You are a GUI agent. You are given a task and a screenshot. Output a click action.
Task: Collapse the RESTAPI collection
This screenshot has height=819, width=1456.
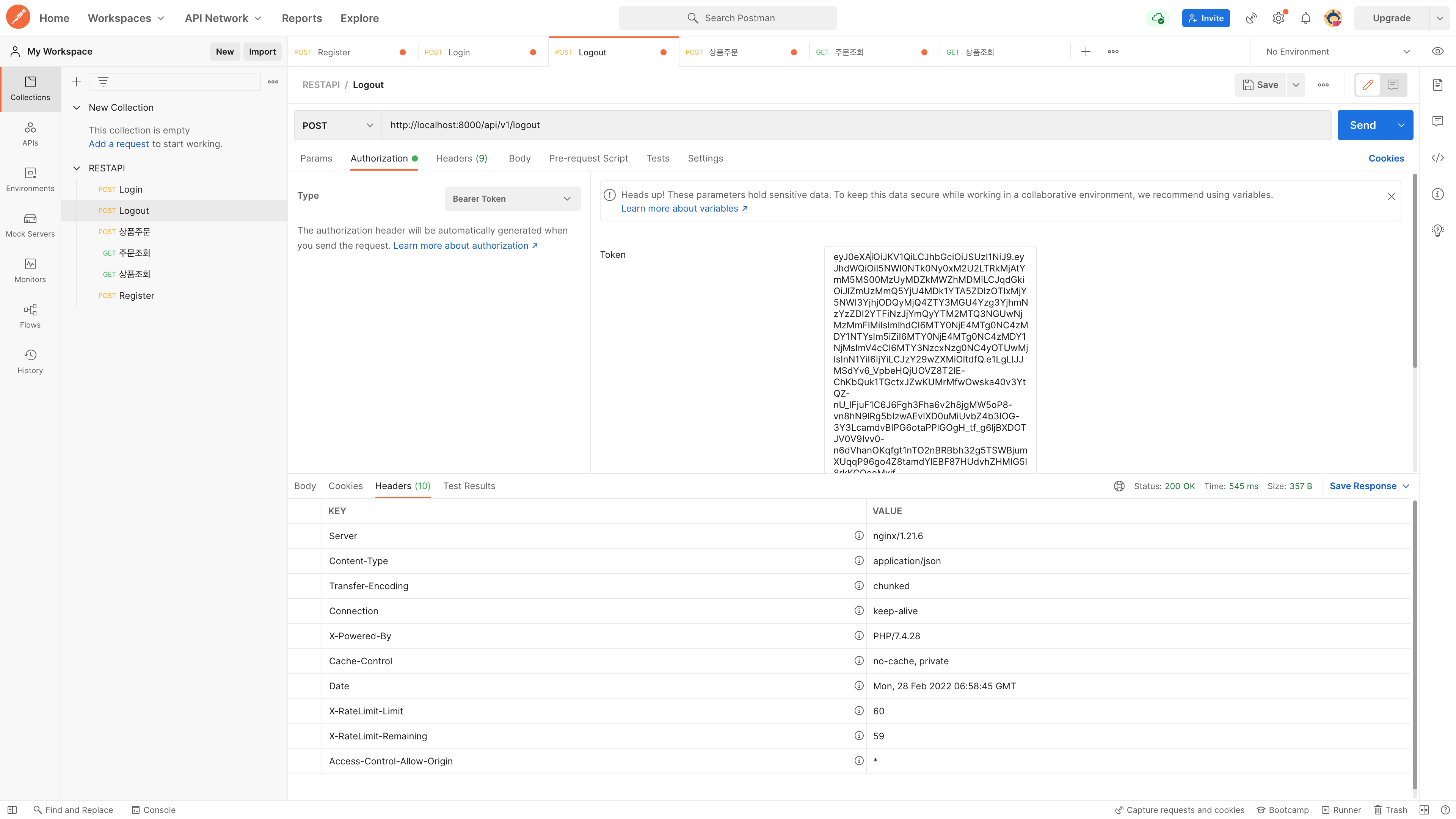[x=77, y=168]
